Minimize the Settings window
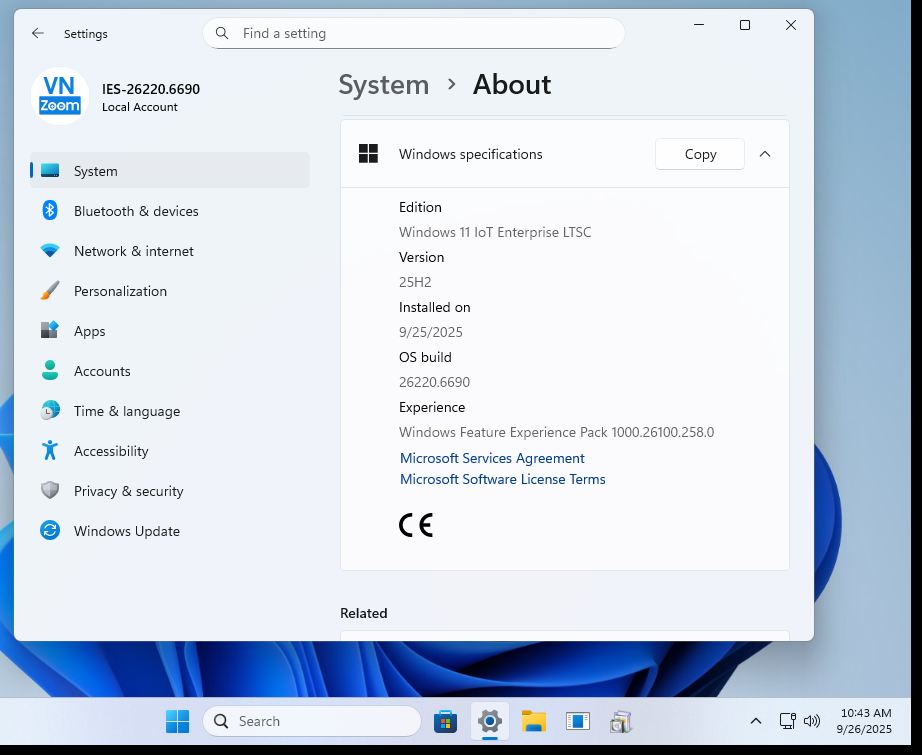The height and width of the screenshot is (755, 922). pos(699,25)
